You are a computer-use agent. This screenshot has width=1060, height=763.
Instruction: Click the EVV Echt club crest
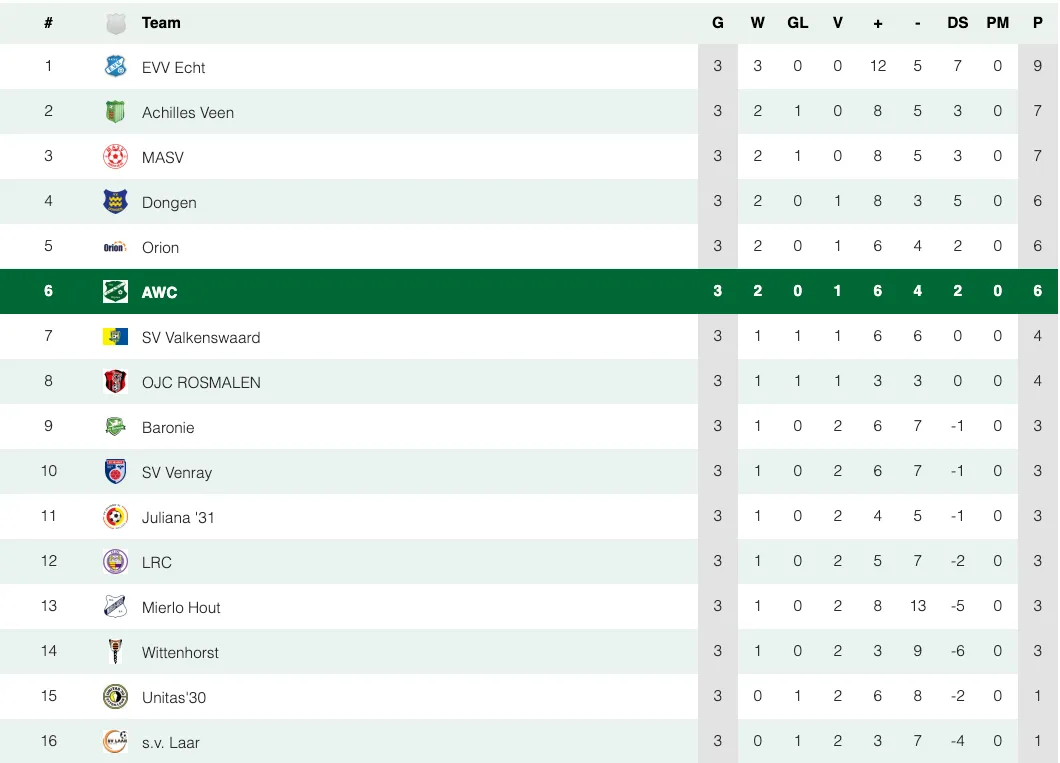(x=116, y=66)
